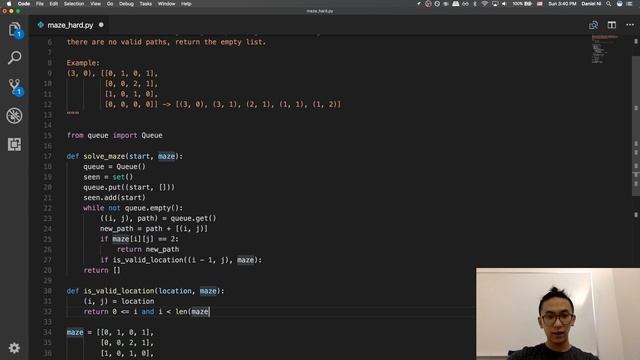Image resolution: width=640 pixels, height=360 pixels.
Task: Place cursor at end of line 32 after len(maze
Action: 210,311
